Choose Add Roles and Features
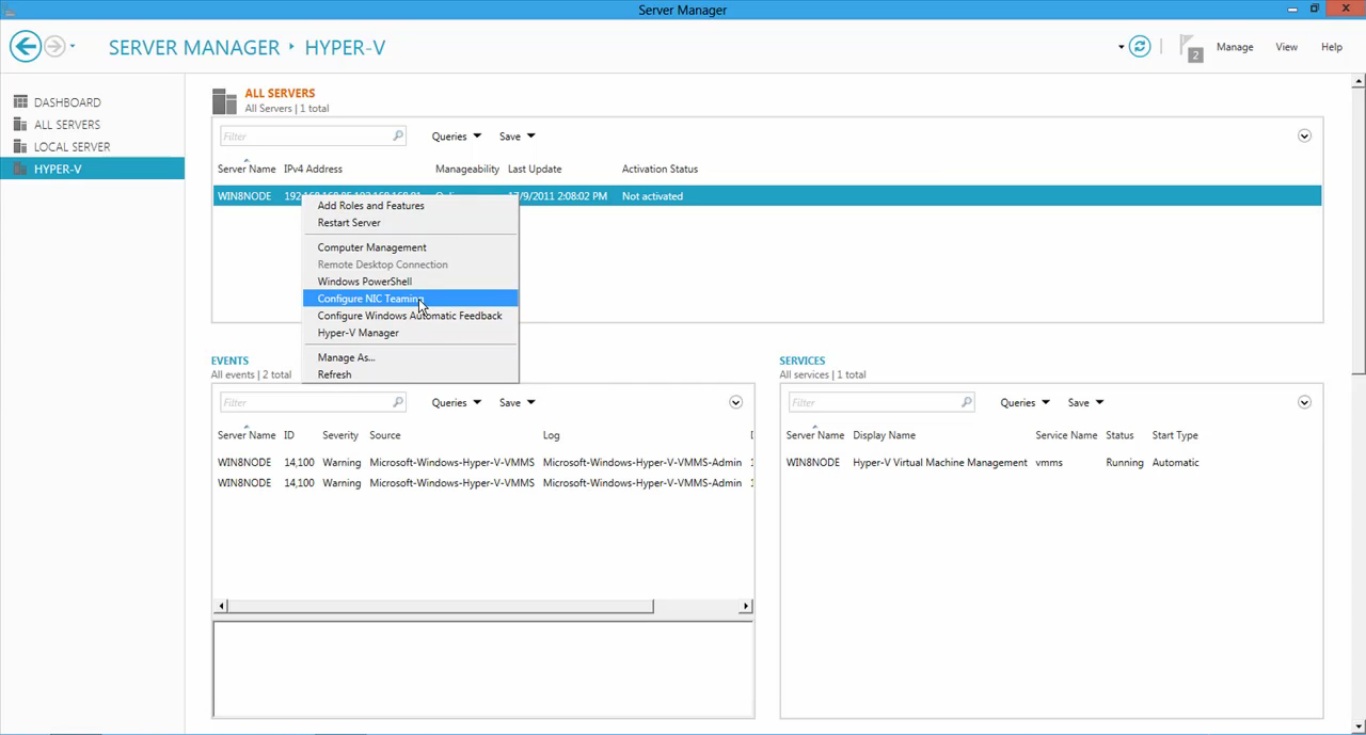 (410, 205)
